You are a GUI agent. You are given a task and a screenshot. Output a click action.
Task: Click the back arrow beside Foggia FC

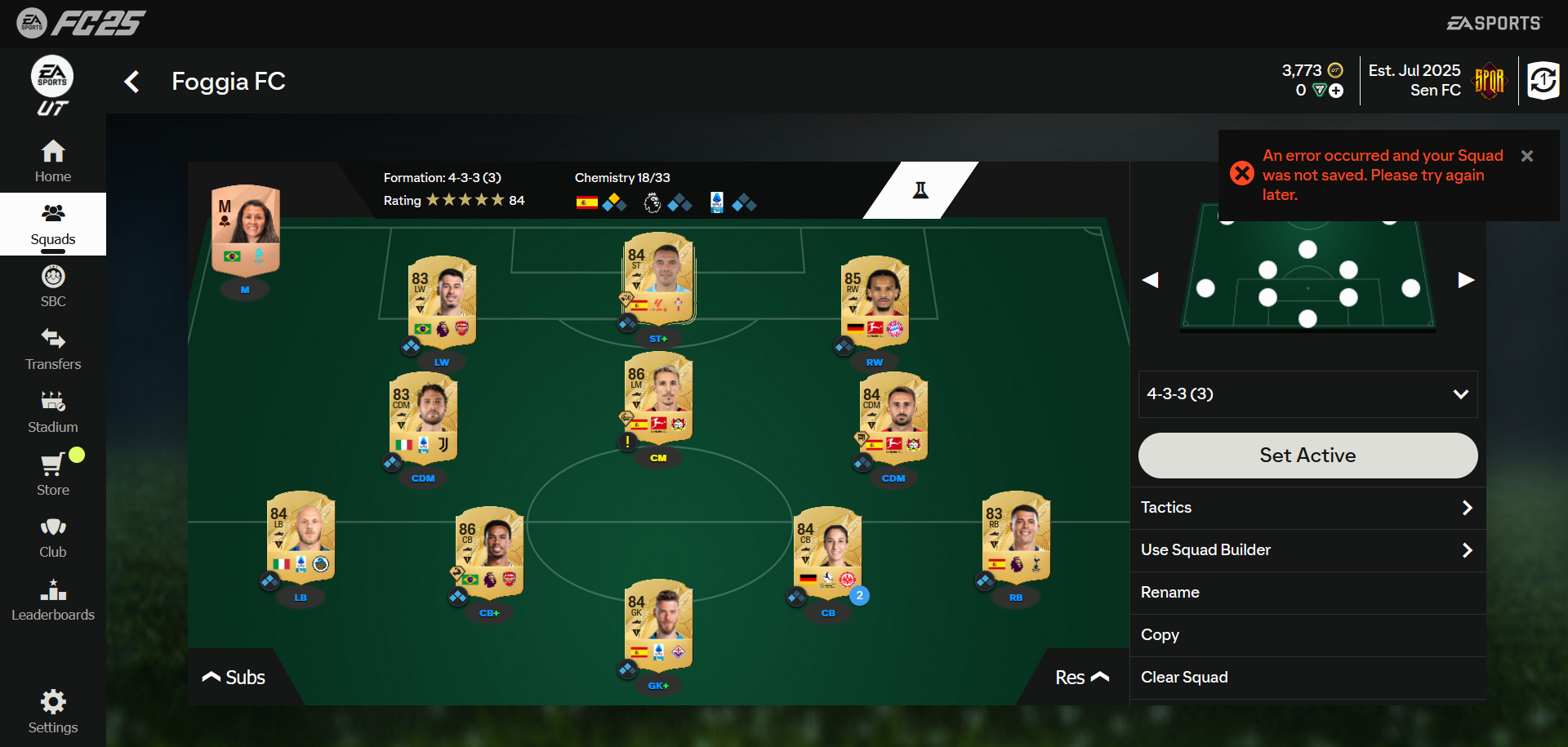pyautogui.click(x=131, y=82)
